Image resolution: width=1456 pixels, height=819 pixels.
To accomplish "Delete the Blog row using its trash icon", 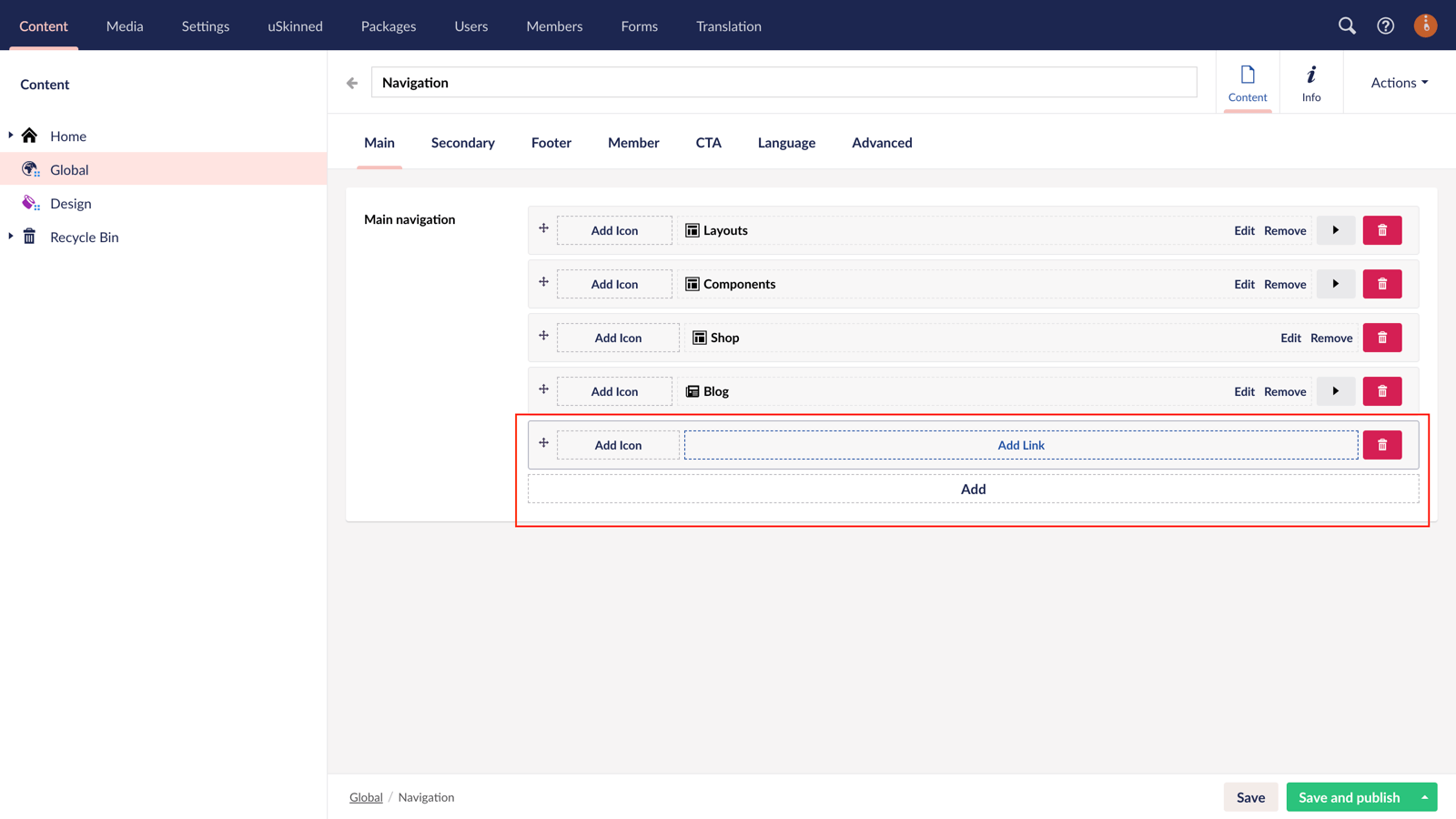I will 1382,390.
